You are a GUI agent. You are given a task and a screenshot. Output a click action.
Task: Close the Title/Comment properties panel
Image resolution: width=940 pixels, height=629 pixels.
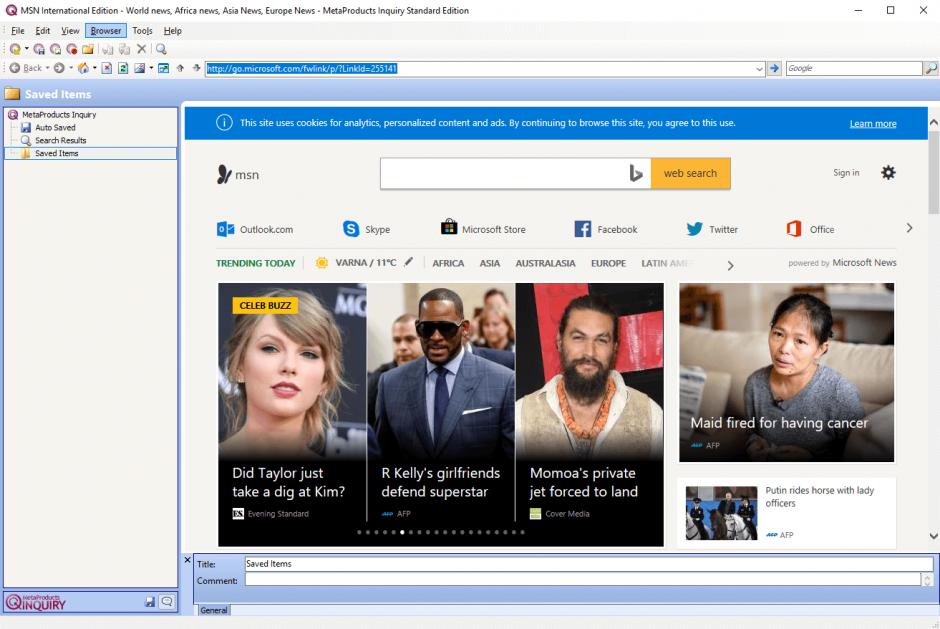187,560
